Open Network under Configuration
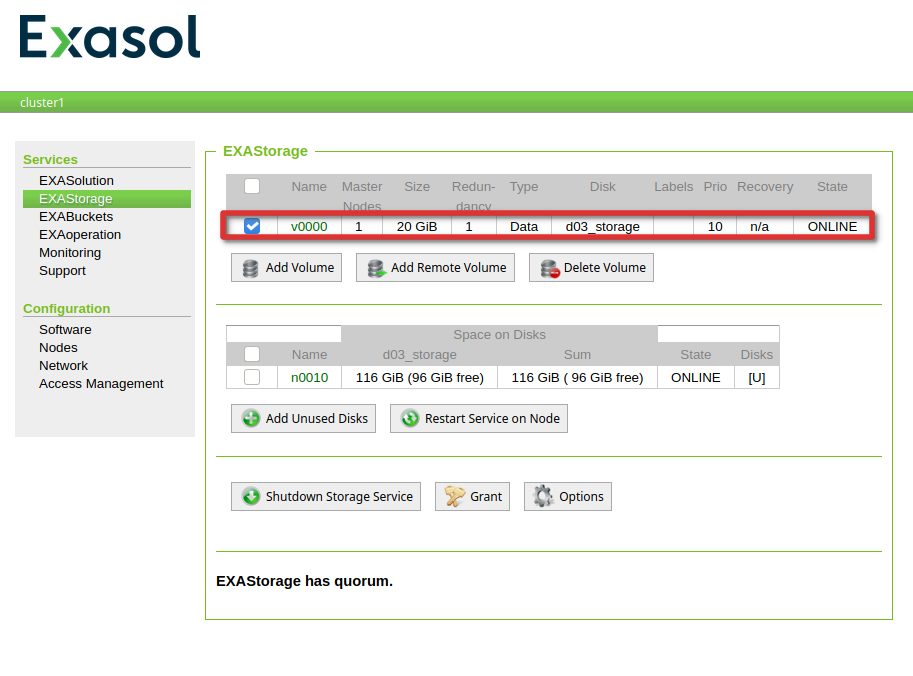913x676 pixels. pyautogui.click(x=63, y=366)
